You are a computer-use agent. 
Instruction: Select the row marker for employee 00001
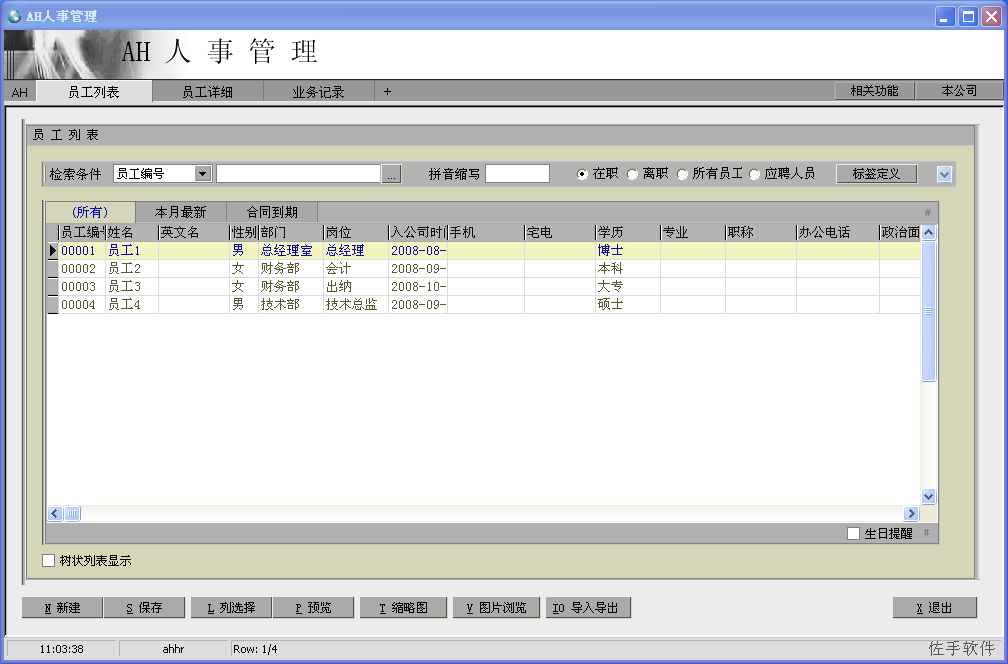click(x=53, y=251)
